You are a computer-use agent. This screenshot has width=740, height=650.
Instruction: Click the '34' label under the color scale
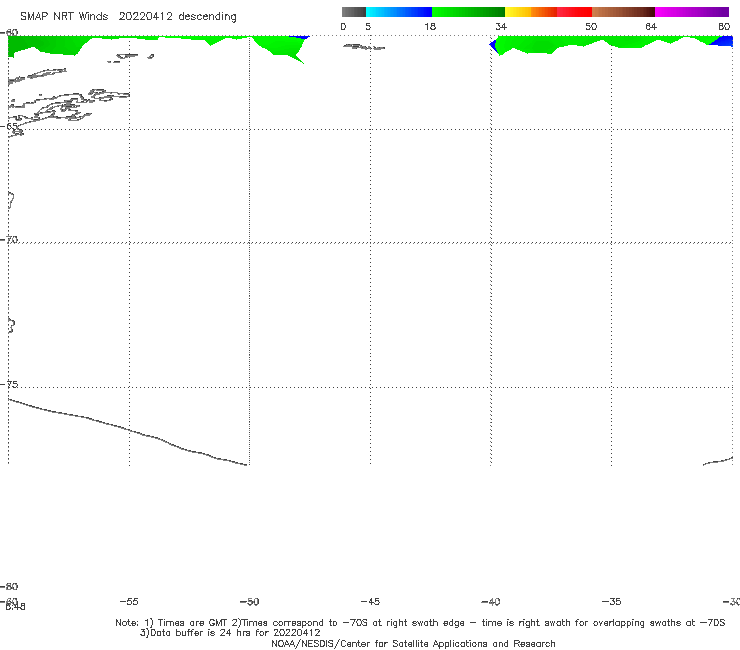501,26
